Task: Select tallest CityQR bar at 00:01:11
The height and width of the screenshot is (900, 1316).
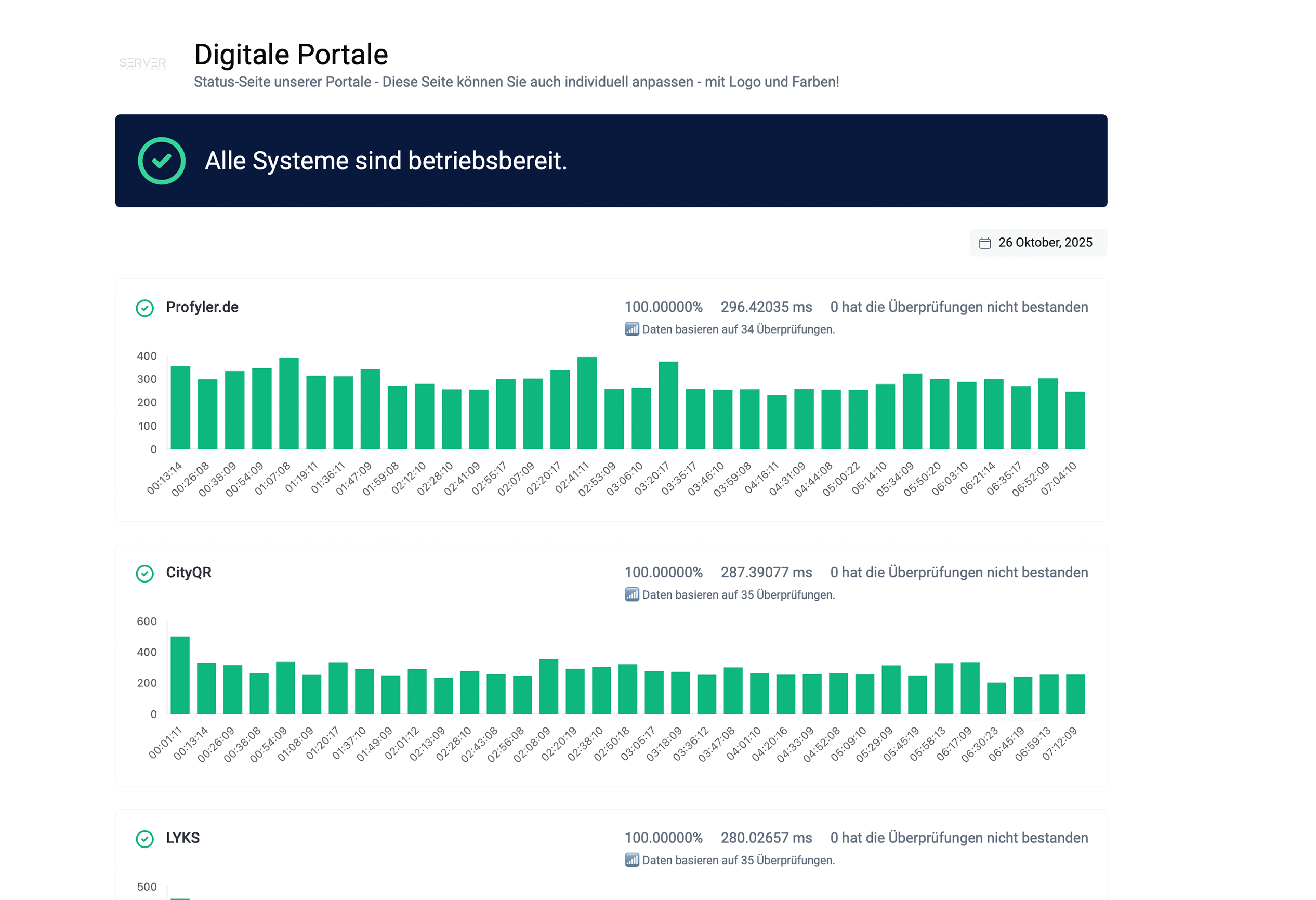Action: (x=180, y=674)
